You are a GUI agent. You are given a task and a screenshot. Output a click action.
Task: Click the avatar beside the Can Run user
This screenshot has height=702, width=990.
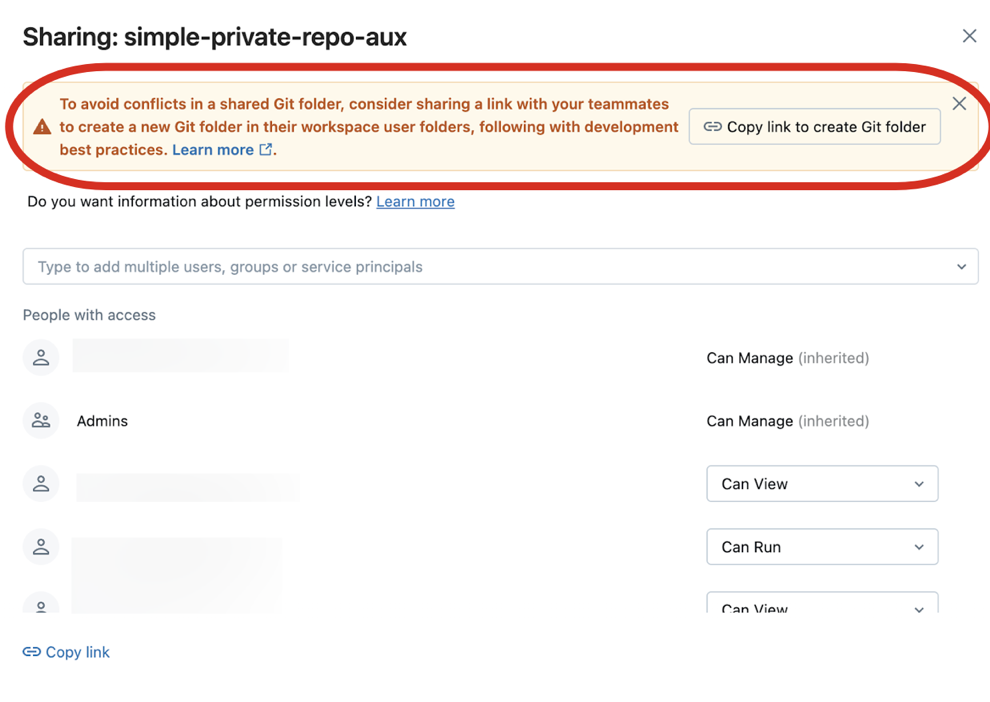41,546
